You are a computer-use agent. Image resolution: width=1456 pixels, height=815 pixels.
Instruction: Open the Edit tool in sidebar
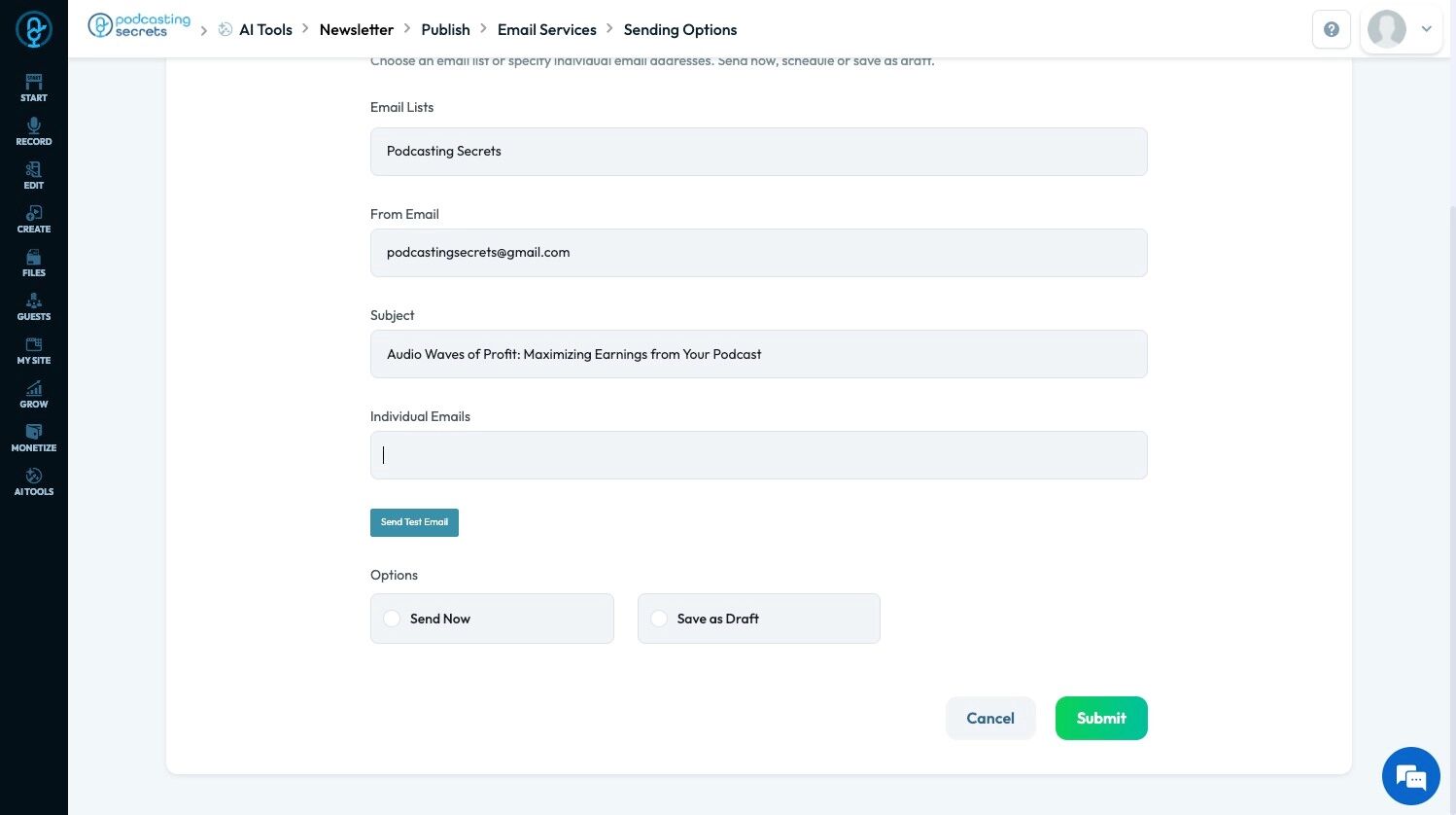pyautogui.click(x=34, y=175)
